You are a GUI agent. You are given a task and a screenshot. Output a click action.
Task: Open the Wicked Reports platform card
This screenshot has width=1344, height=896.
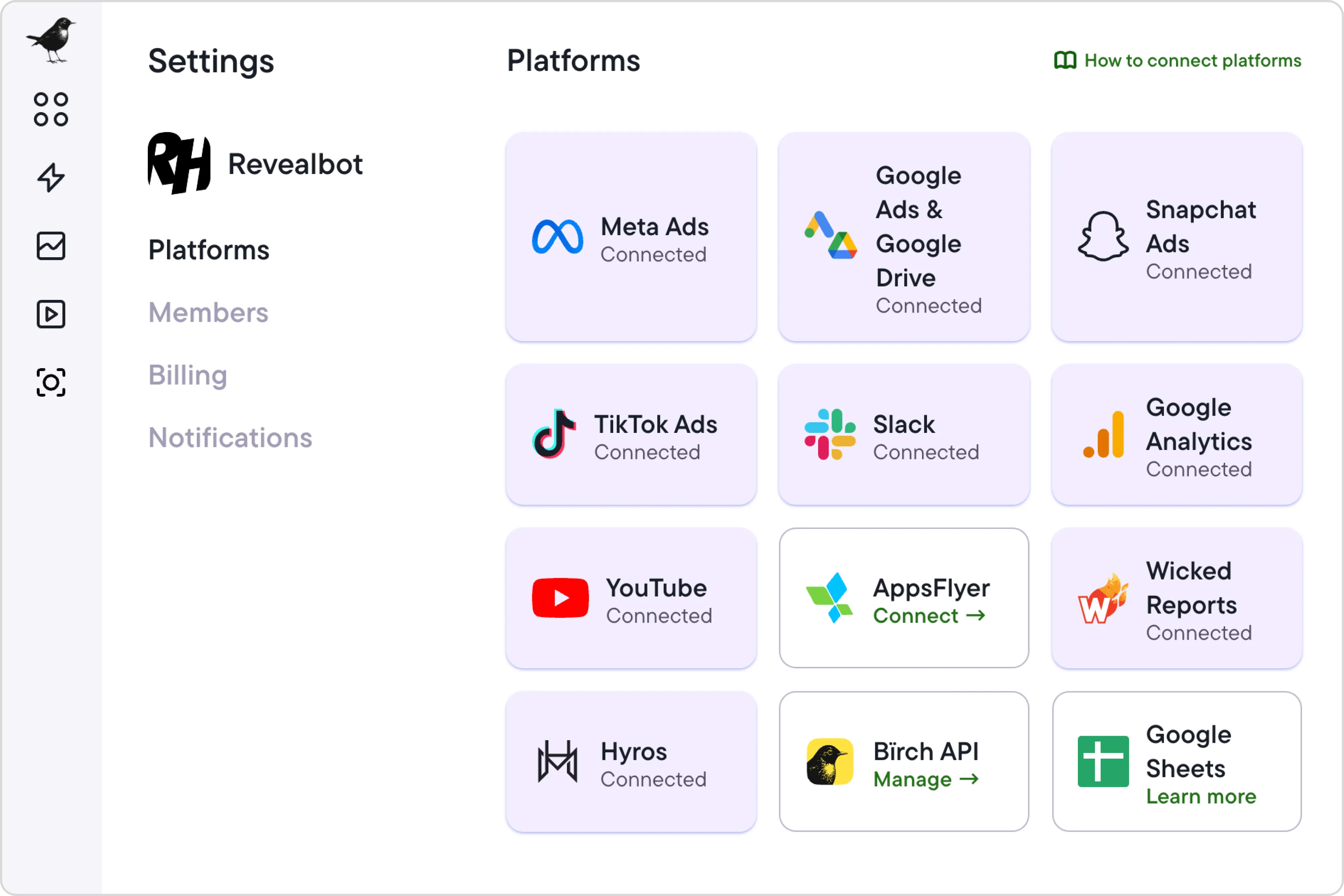pyautogui.click(x=1176, y=598)
